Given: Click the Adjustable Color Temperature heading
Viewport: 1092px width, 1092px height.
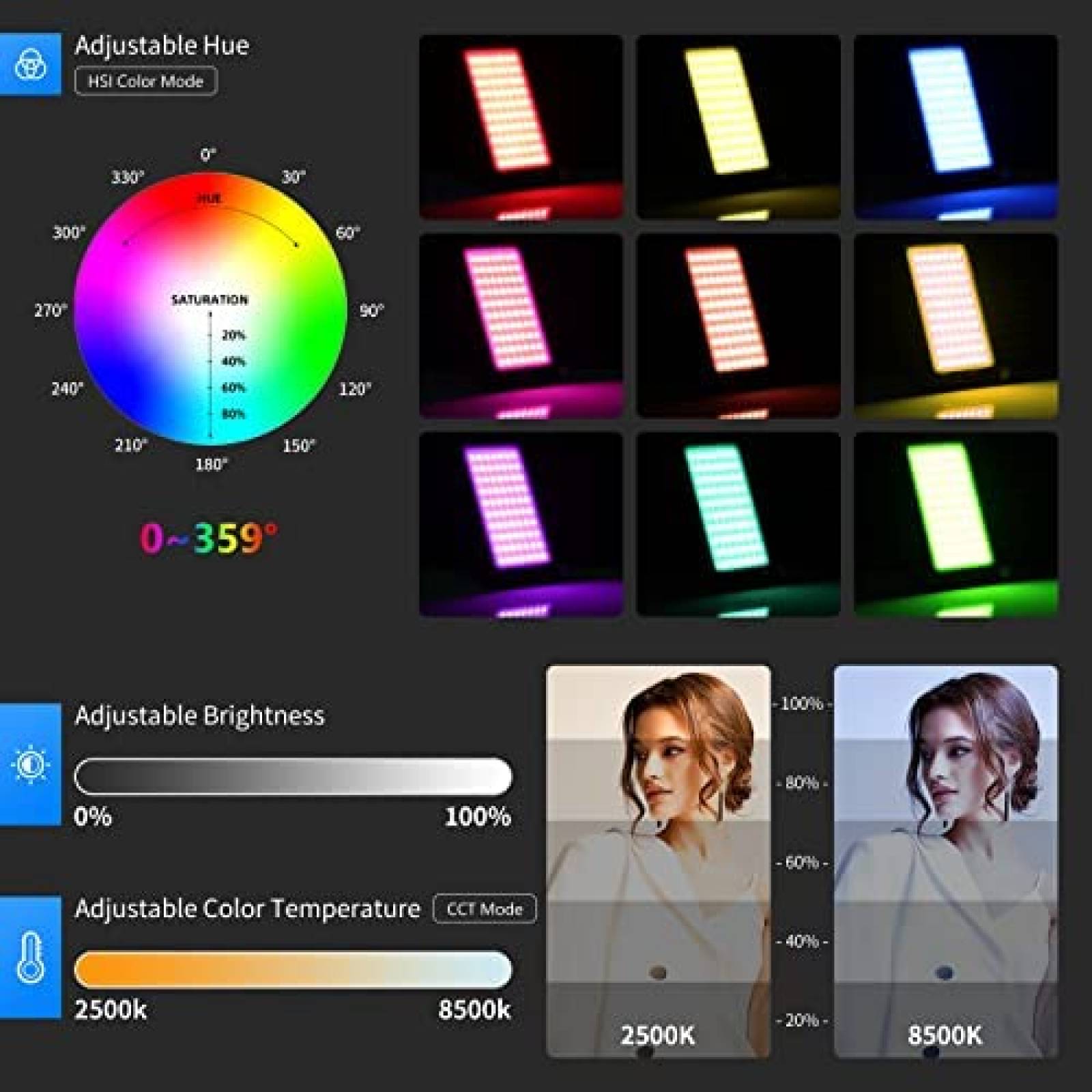Looking at the screenshot, I should point(247,908).
